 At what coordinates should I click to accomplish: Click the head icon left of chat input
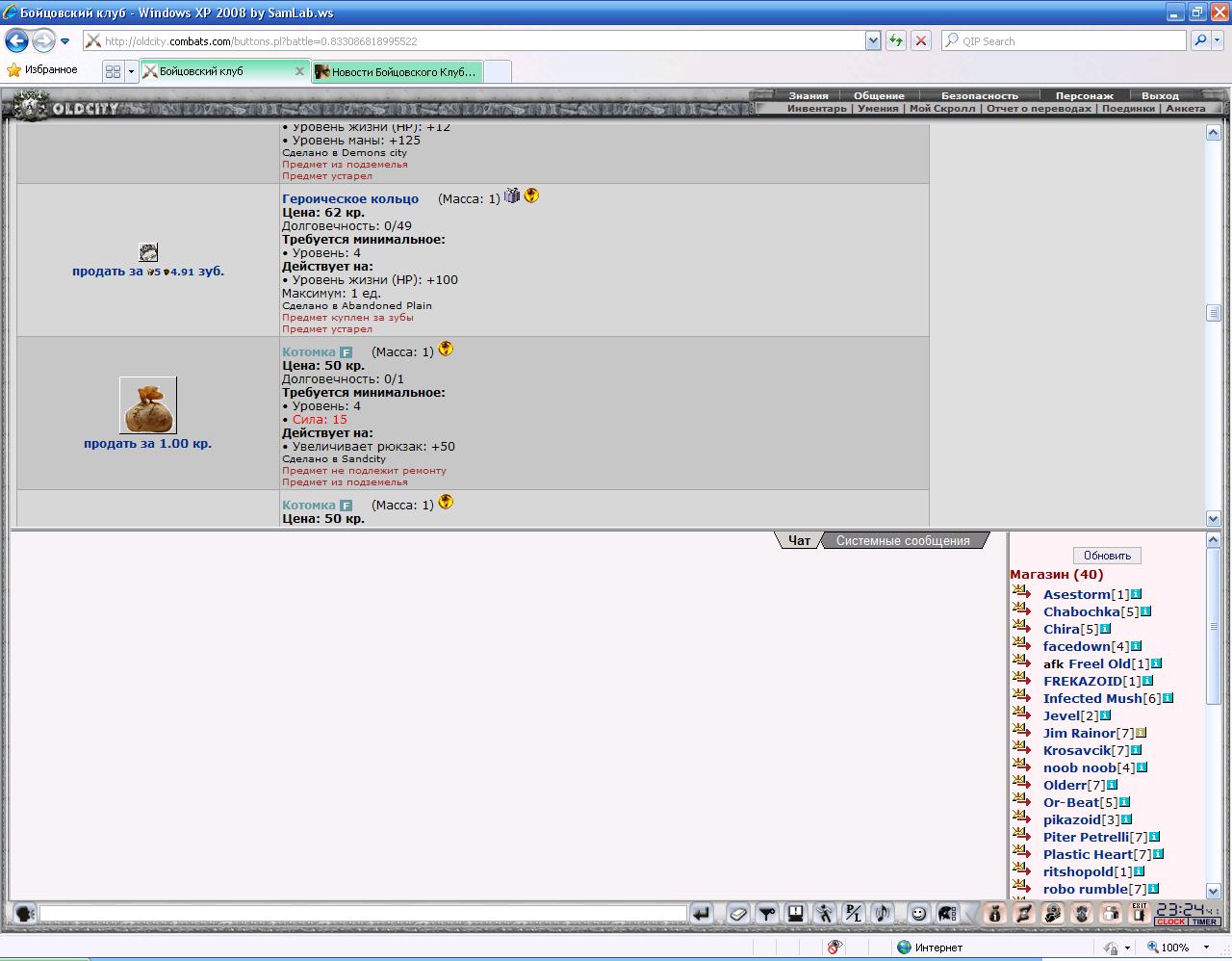coord(25,913)
